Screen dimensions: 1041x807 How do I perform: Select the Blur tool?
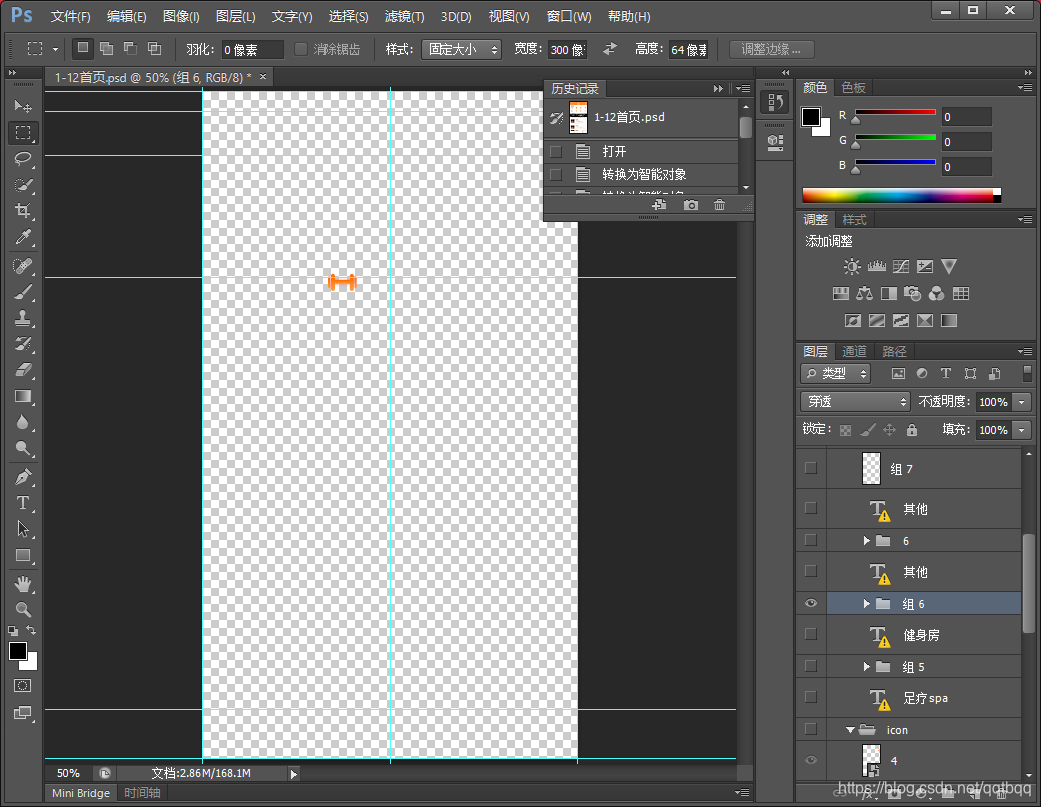tap(23, 423)
